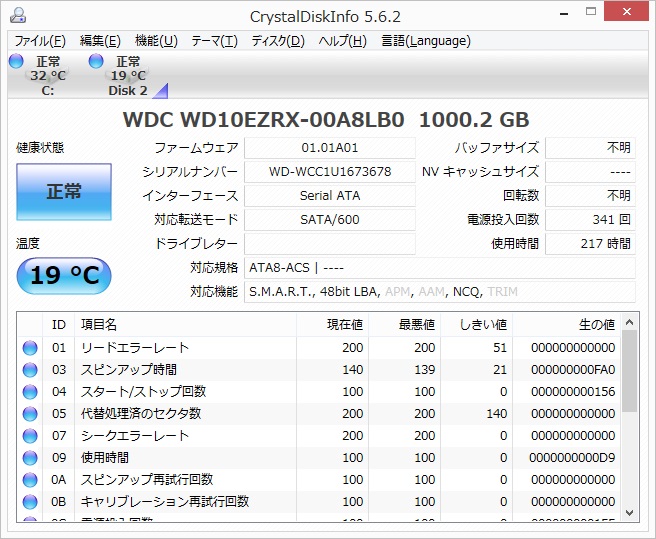Click the power-on hours field 217 時間
The height and width of the screenshot is (539, 656).
pos(590,244)
